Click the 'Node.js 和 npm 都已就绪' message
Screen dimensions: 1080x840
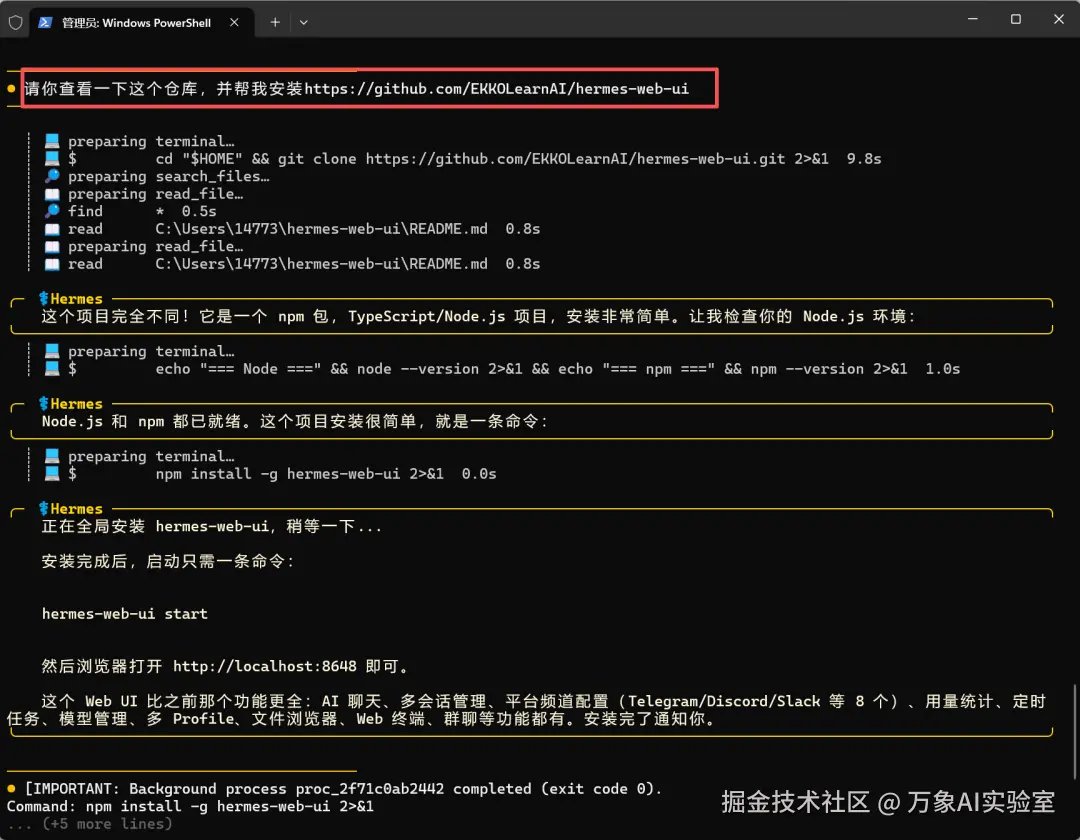click(x=295, y=421)
